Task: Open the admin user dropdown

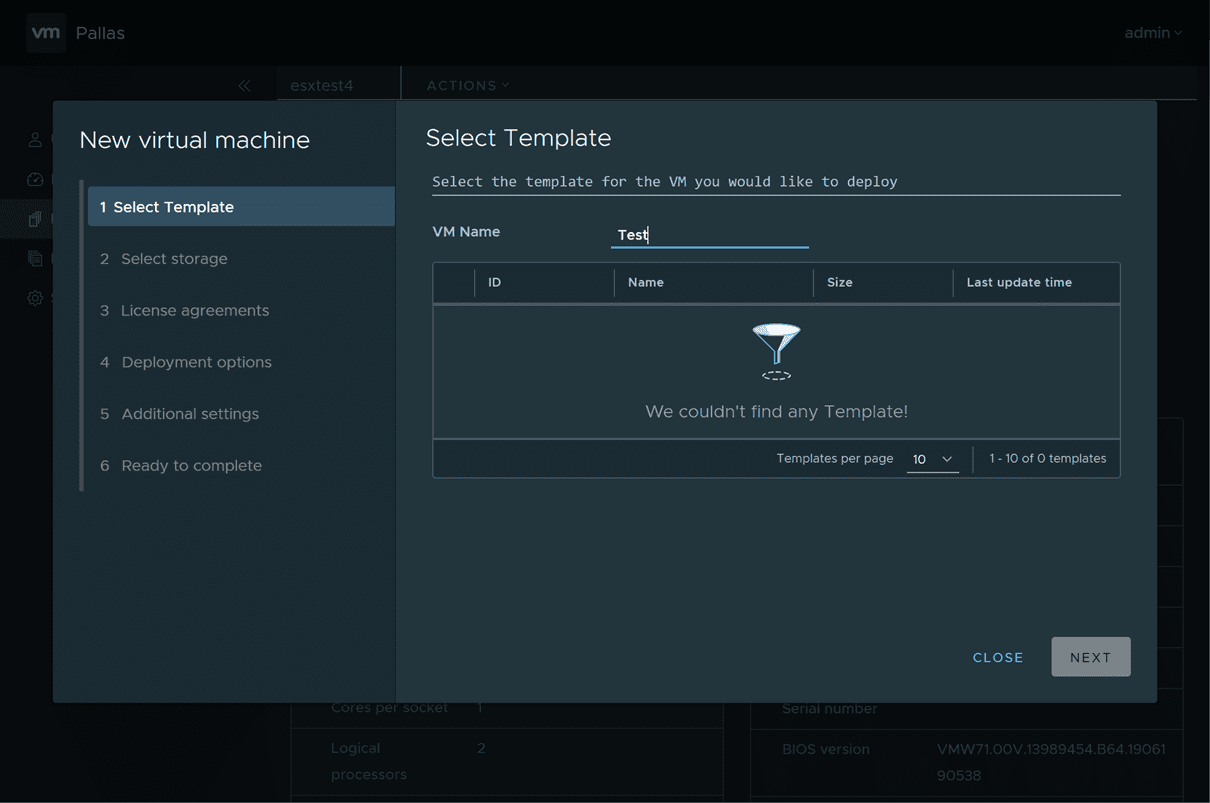Action: 1152,33
